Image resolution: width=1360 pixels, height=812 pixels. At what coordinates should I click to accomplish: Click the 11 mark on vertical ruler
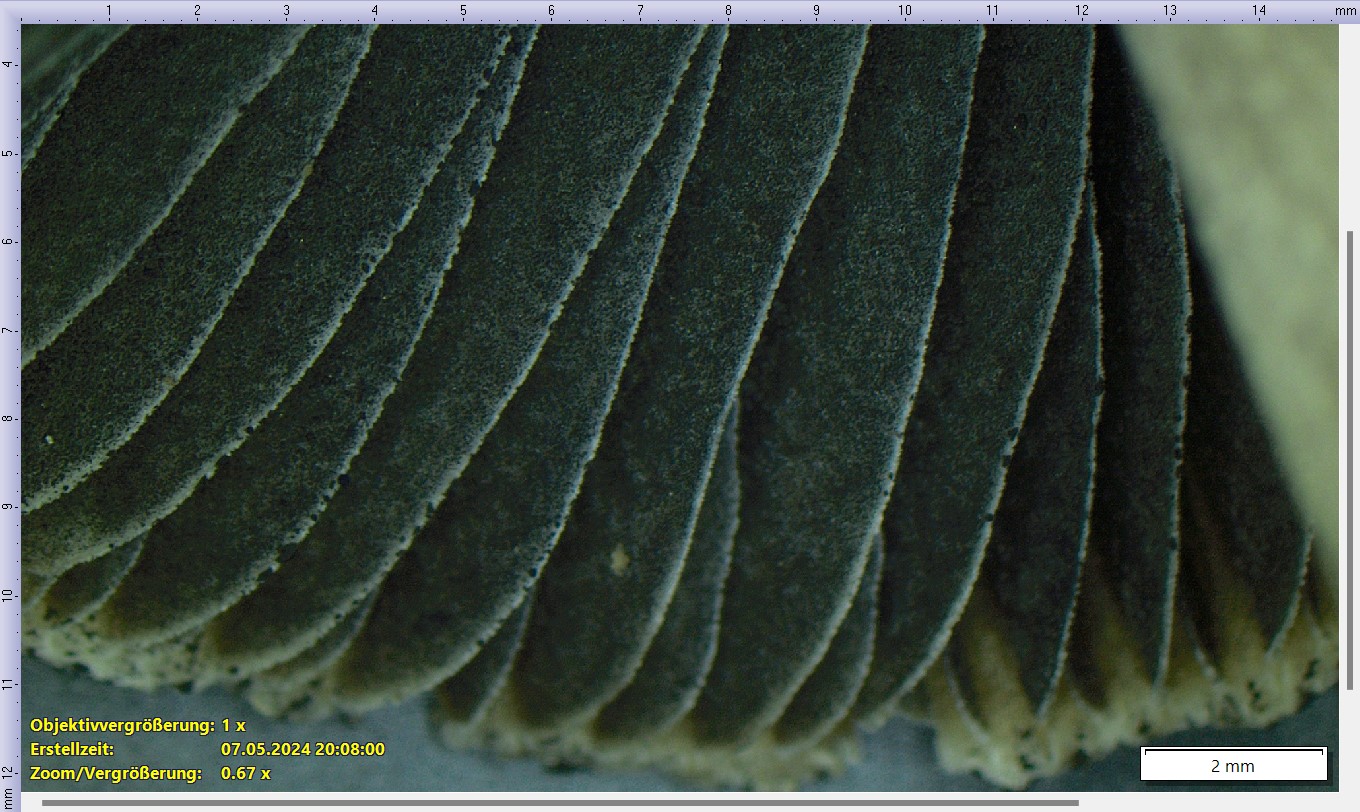point(9,684)
